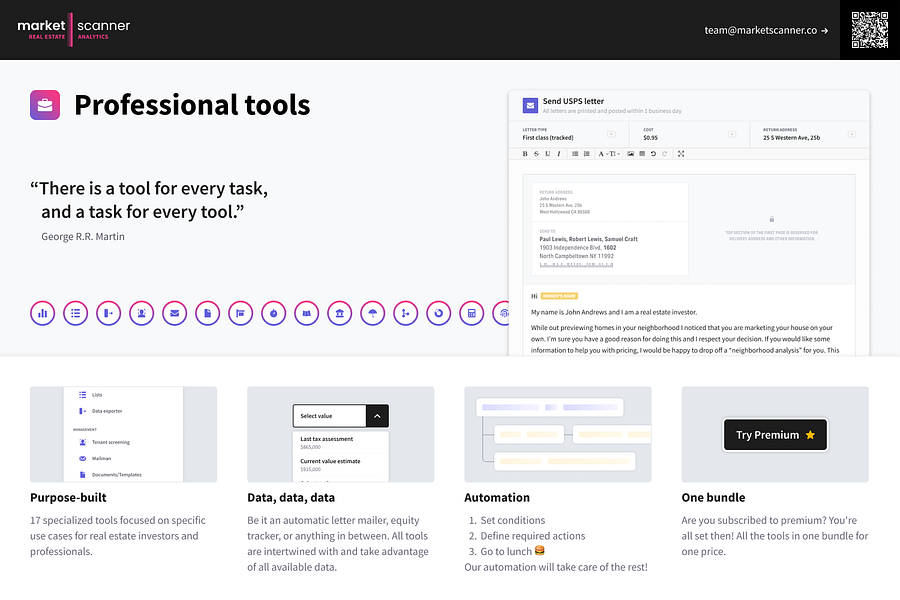Collapse the Select value dropdown

pyautogui.click(x=377, y=416)
